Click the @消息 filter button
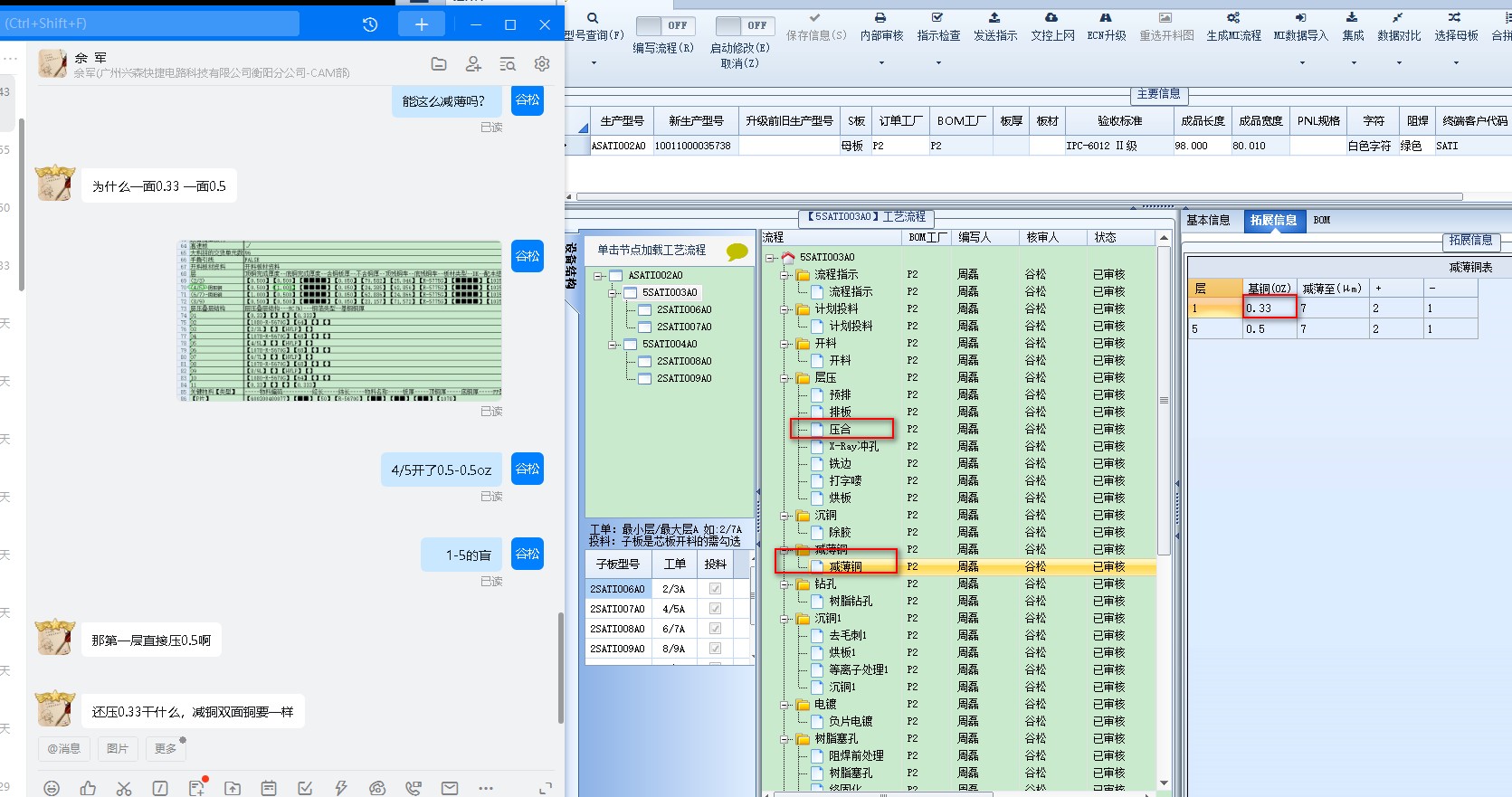1512x797 pixels. pos(64,749)
